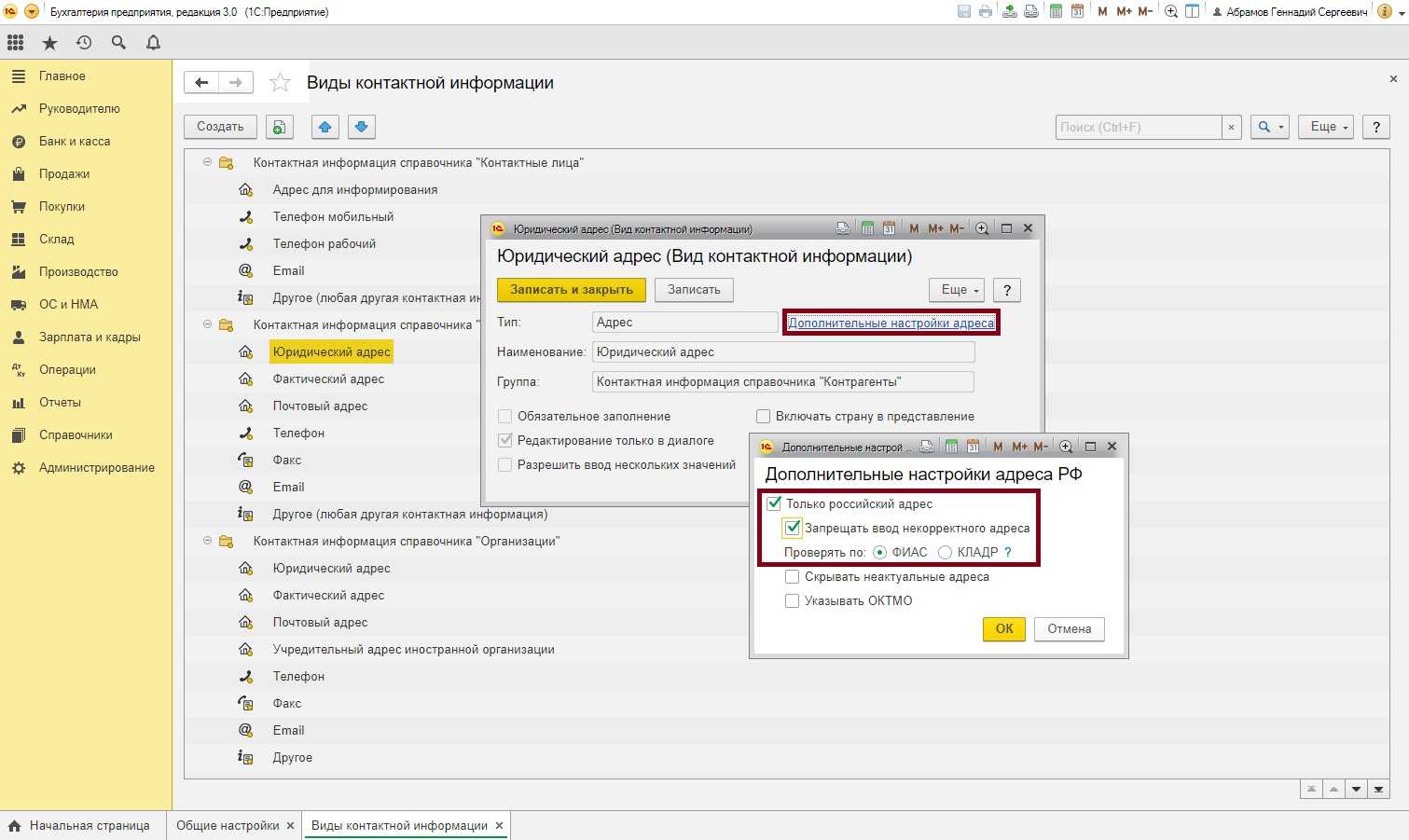Select Адрес для информирования row
The height and width of the screenshot is (840, 1409).
tap(354, 189)
